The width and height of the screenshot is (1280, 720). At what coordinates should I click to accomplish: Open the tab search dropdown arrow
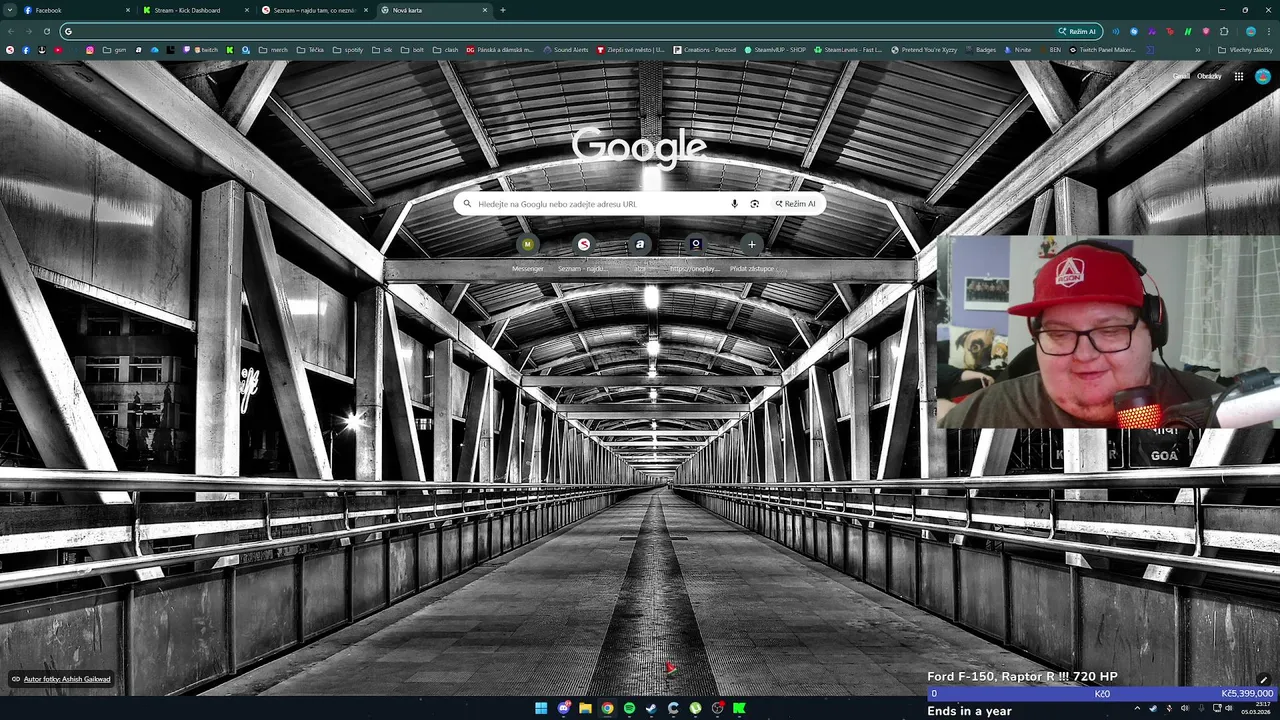[x=10, y=10]
